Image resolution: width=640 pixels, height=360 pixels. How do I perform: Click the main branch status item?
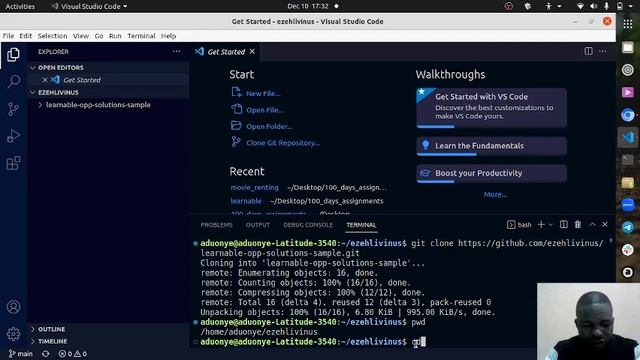pos(20,354)
